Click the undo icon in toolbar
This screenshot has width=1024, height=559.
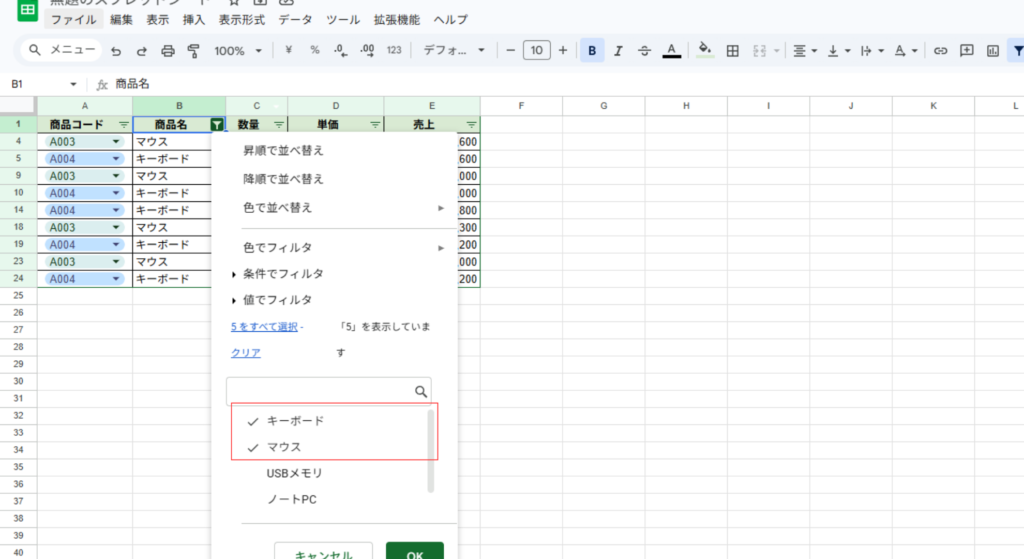click(x=116, y=51)
